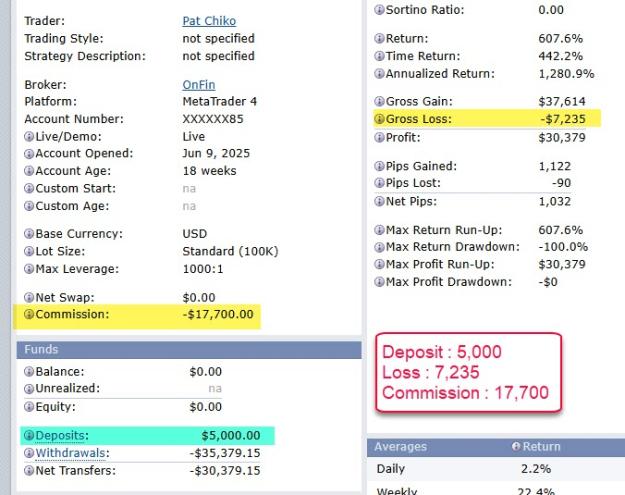The width and height of the screenshot is (625, 495).
Task: Select withdrawals value -$35,379.15
Action: point(225,453)
